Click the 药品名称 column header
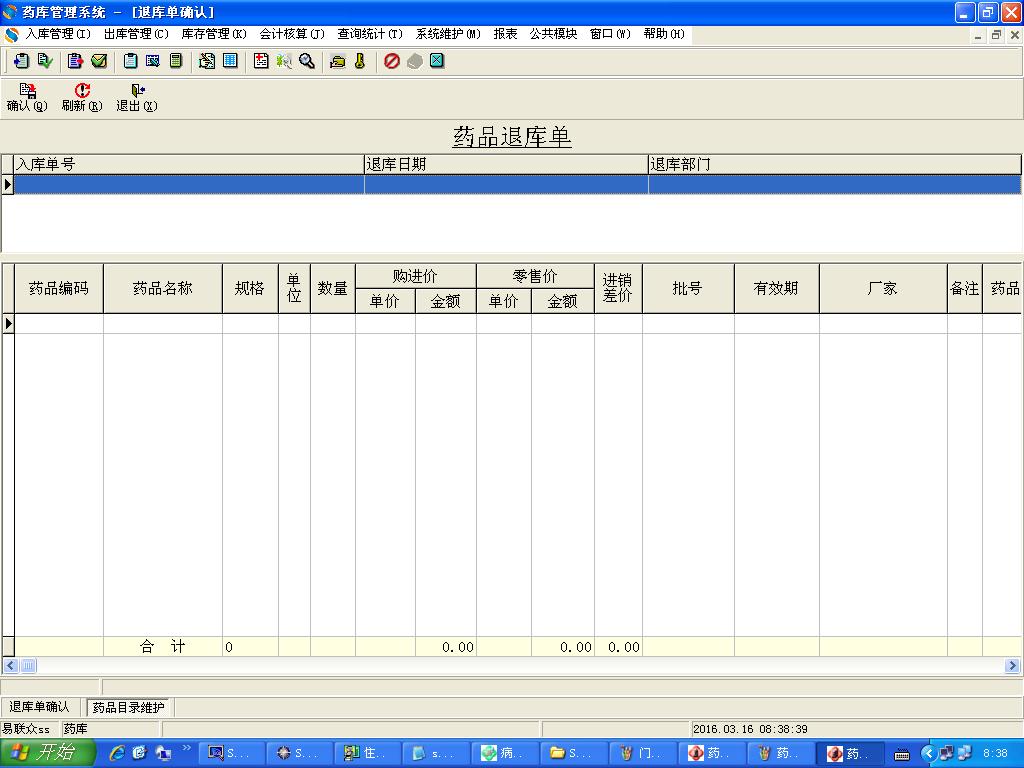 [163, 289]
